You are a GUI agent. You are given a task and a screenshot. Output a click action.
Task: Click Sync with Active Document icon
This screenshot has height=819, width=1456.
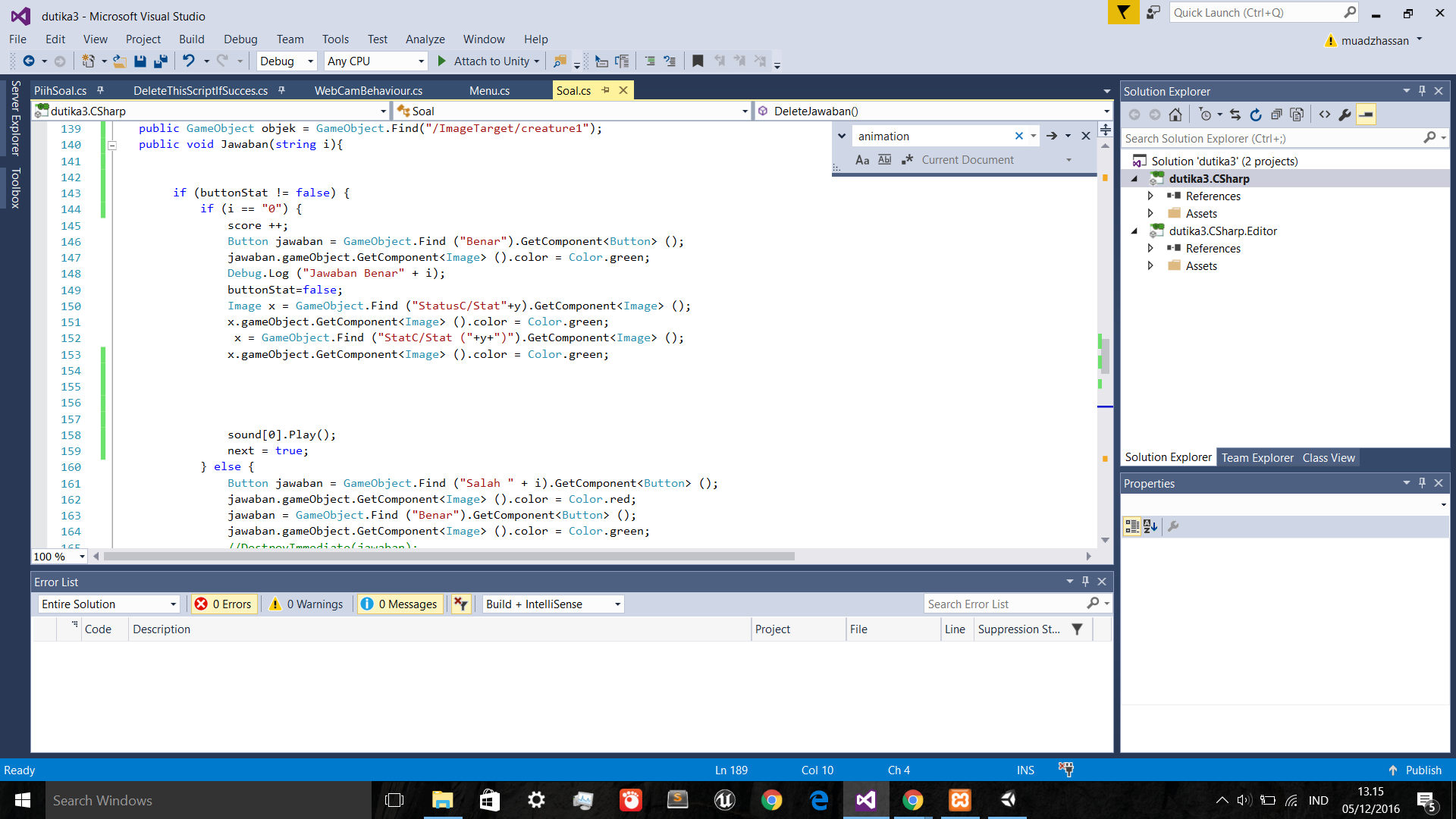(x=1235, y=115)
